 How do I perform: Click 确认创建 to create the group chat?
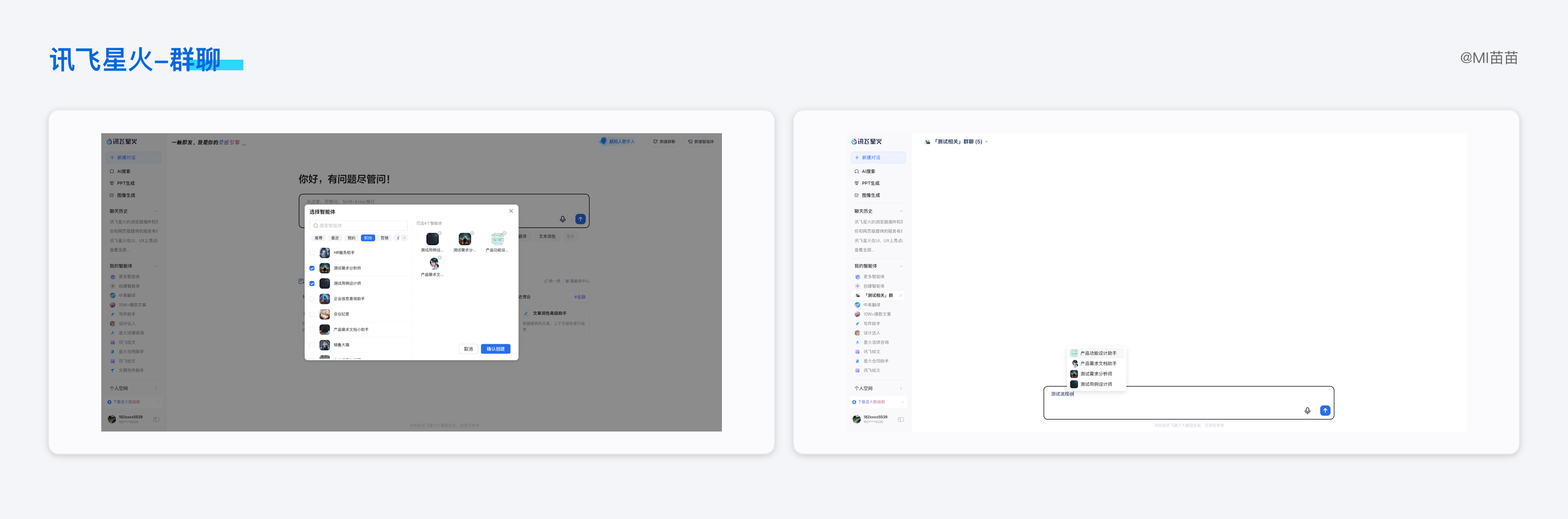[495, 349]
